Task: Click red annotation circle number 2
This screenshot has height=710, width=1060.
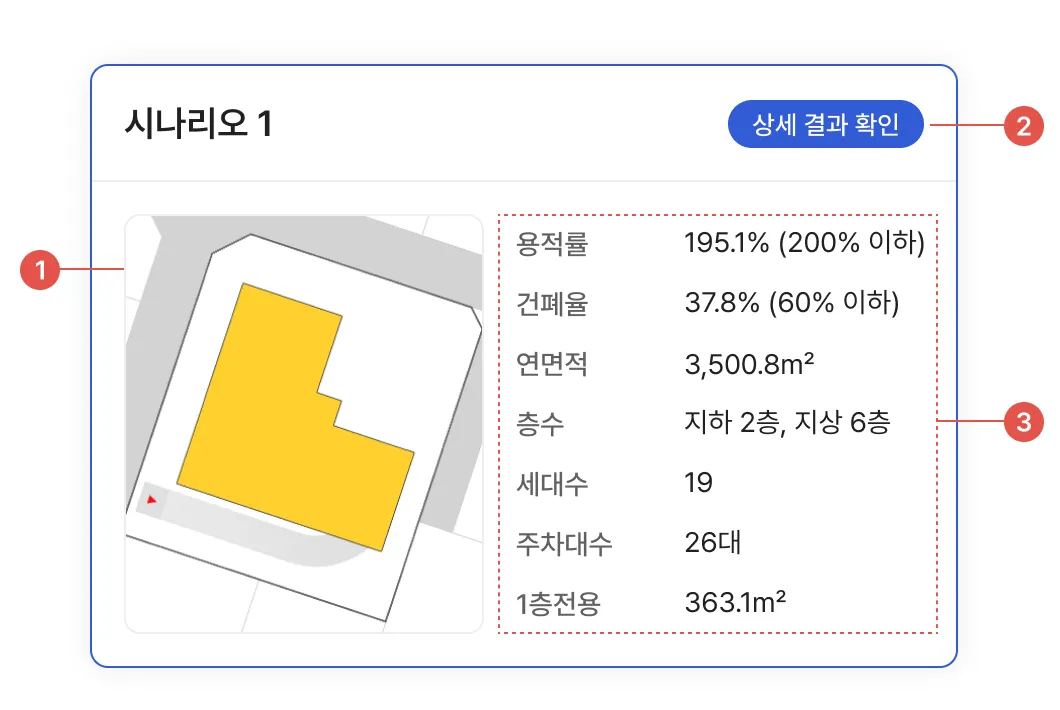Action: [1022, 126]
